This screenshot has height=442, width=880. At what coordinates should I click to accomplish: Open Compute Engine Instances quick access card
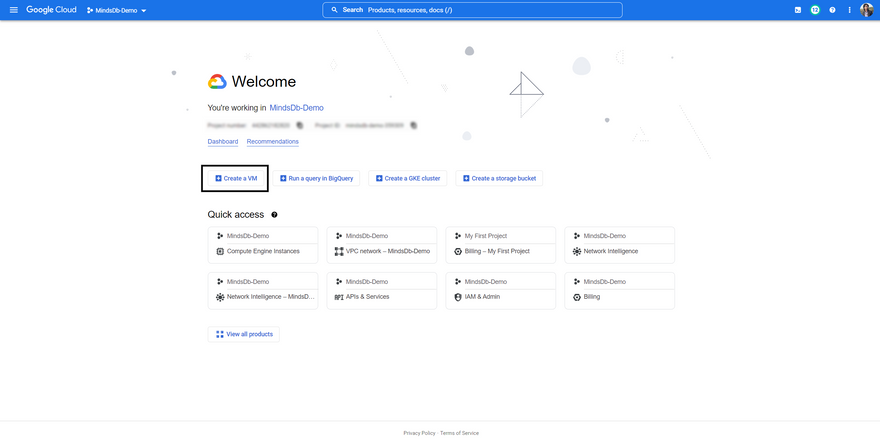[263, 251]
